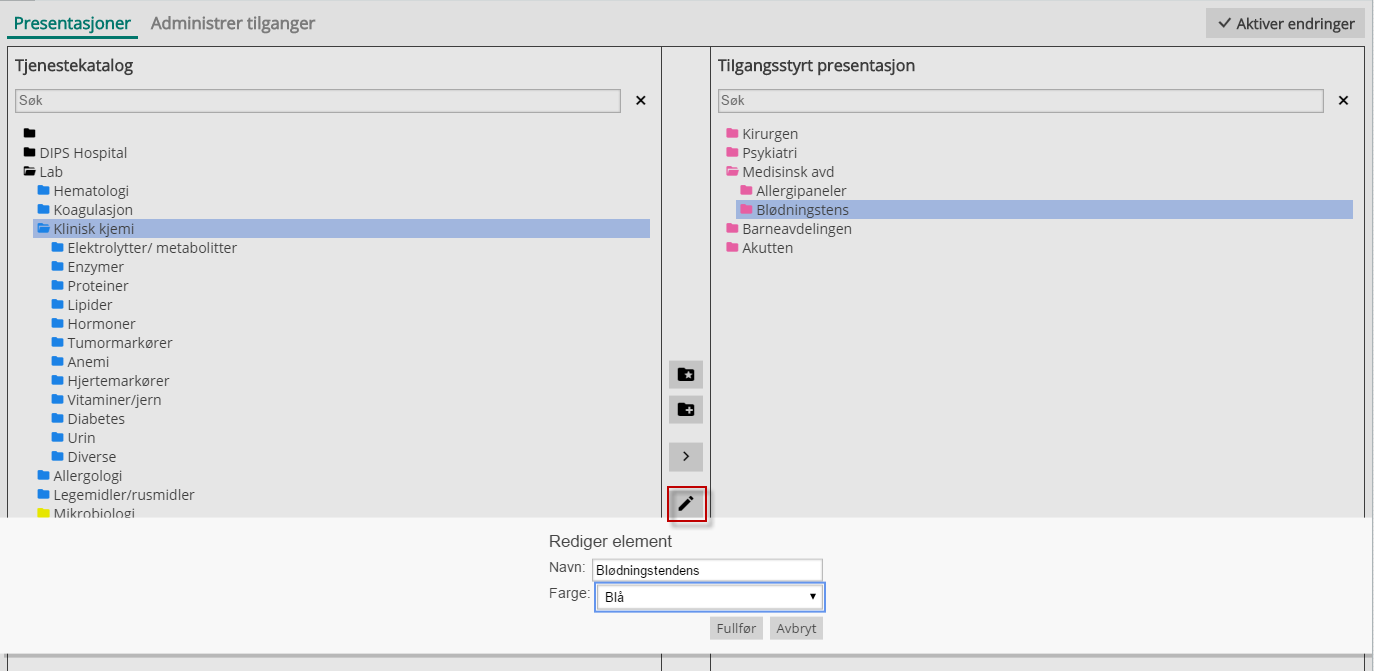
Task: Clear the Tjenestekatalog search field
Action: pos(641,101)
